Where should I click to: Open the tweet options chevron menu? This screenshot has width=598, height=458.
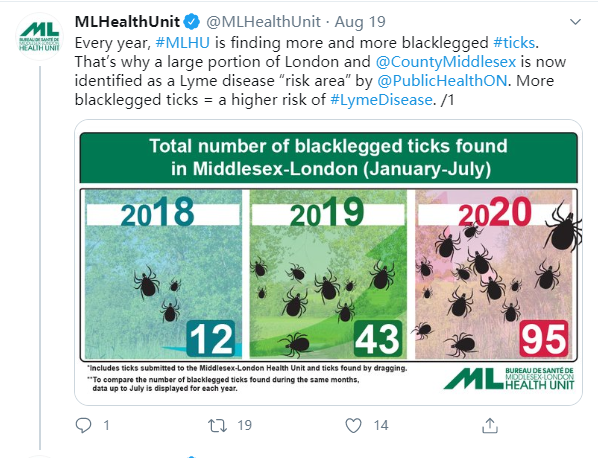[x=575, y=22]
